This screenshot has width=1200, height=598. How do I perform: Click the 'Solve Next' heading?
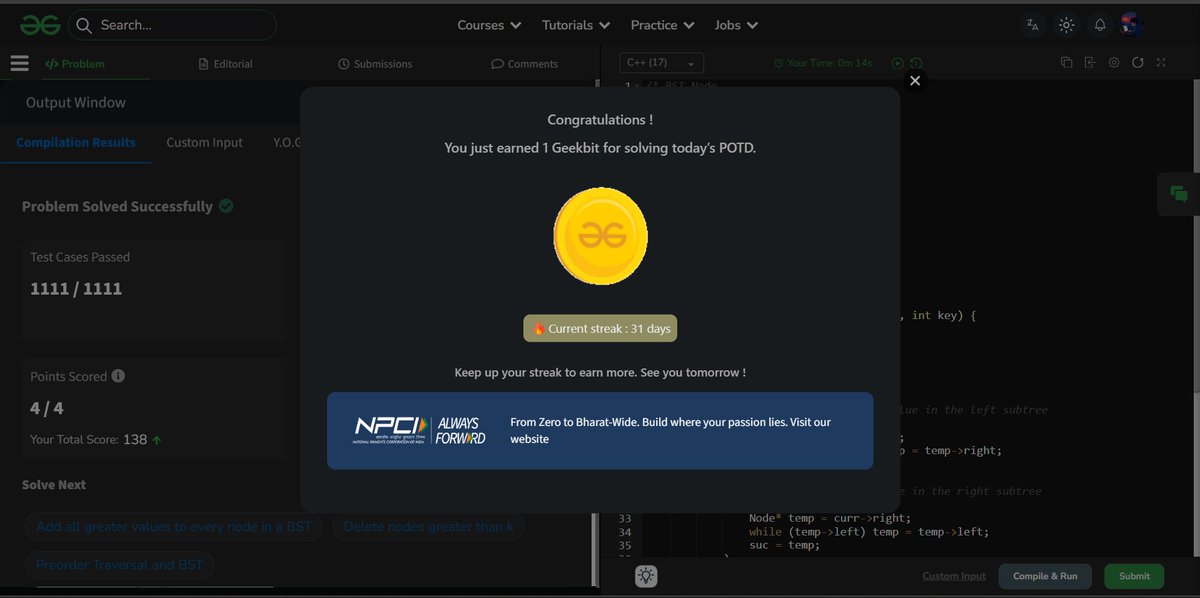54,485
